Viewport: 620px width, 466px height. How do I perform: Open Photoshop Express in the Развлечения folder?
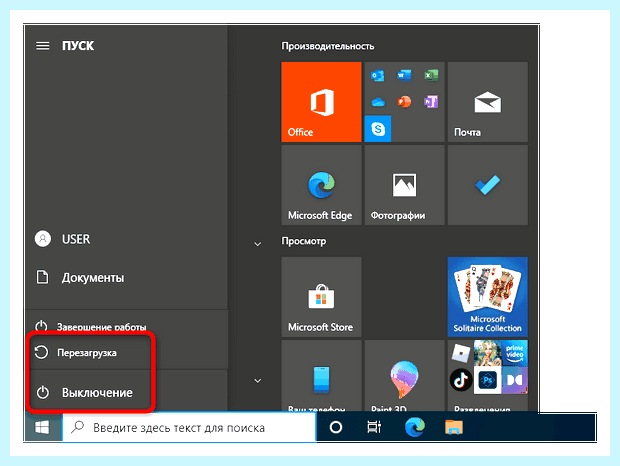pos(488,380)
